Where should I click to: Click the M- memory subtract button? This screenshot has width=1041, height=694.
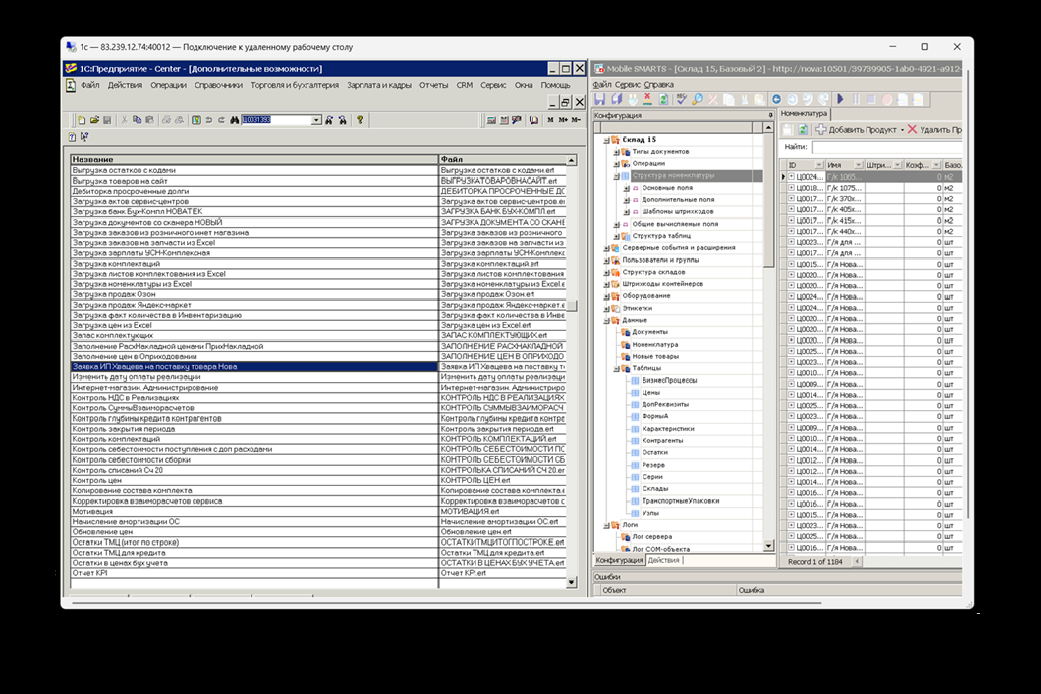pos(576,120)
